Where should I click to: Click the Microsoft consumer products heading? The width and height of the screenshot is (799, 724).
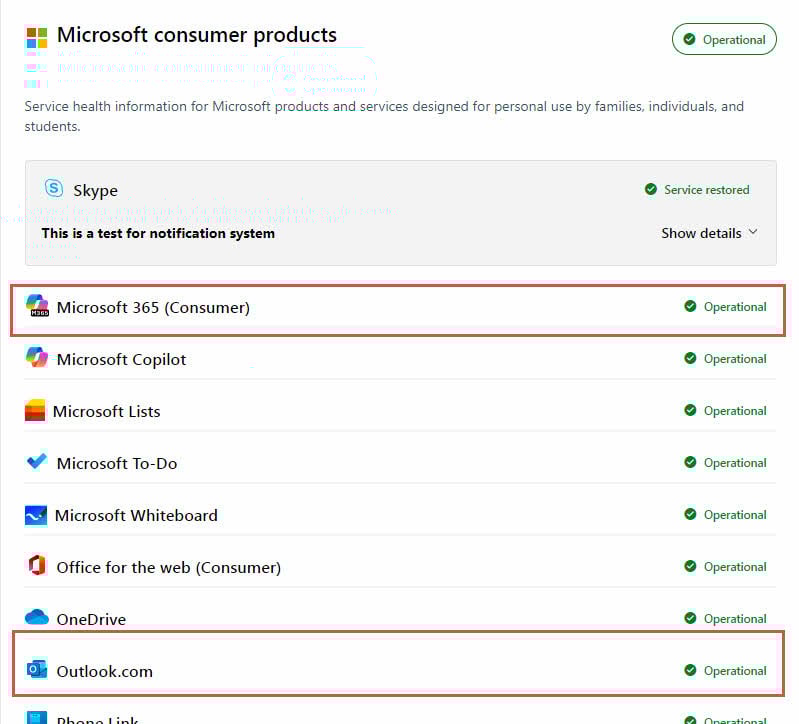point(197,35)
